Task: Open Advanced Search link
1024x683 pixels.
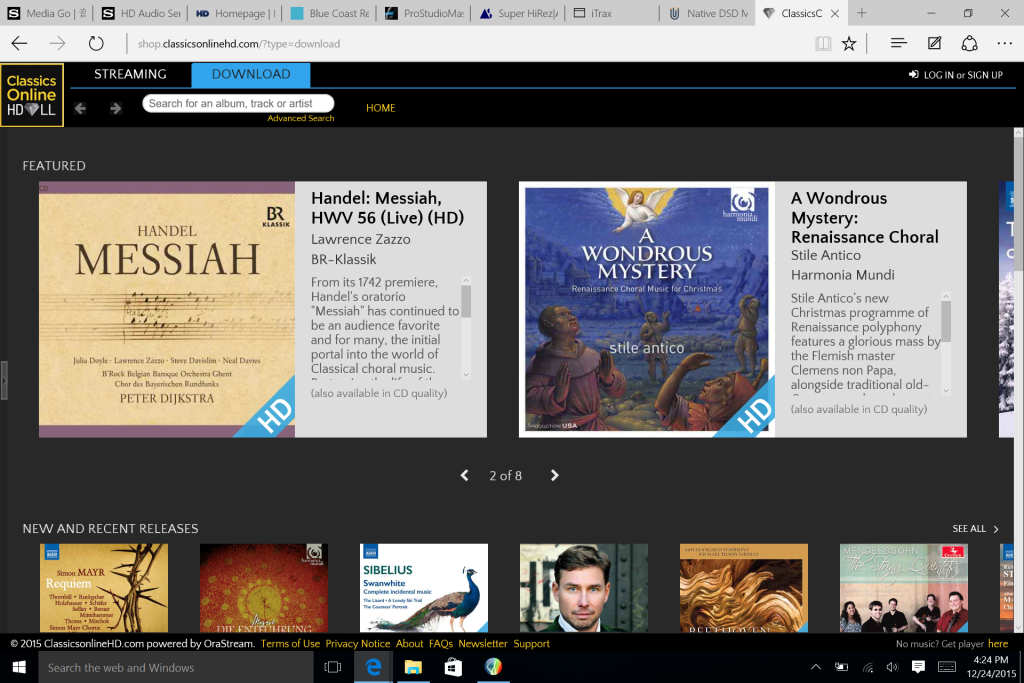Action: pyautogui.click(x=300, y=118)
